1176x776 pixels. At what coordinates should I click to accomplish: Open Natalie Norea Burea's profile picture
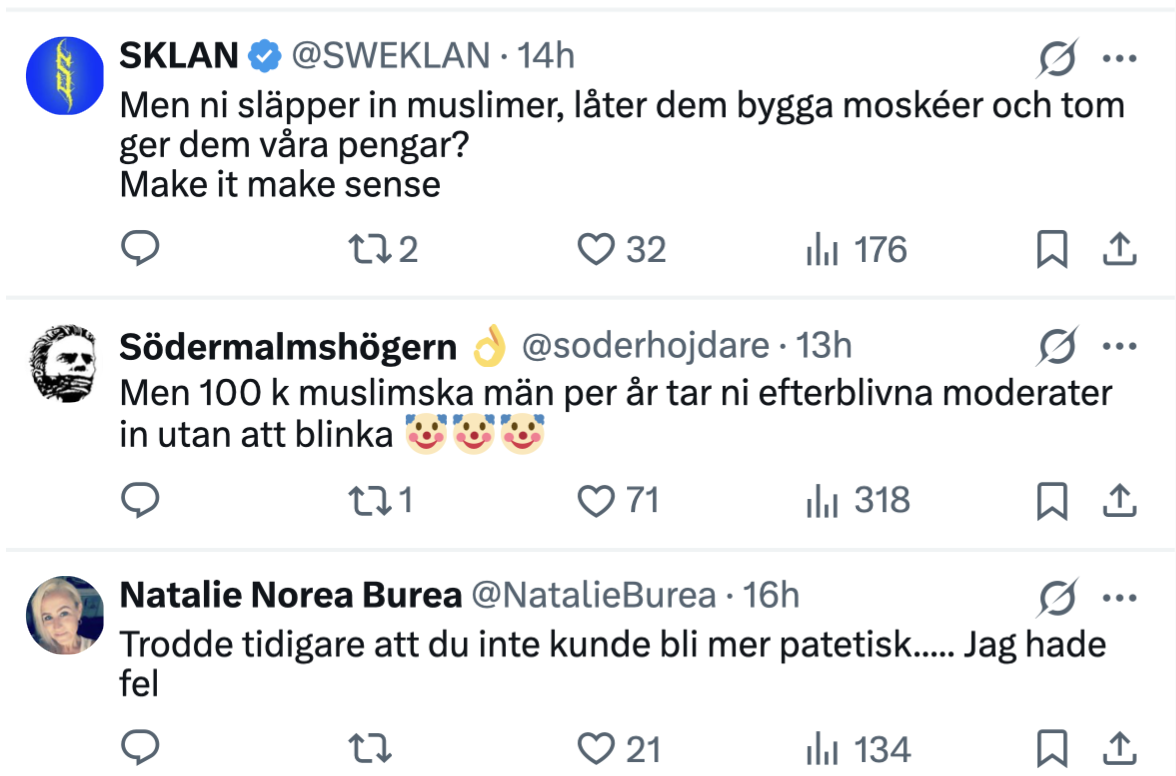click(x=64, y=615)
